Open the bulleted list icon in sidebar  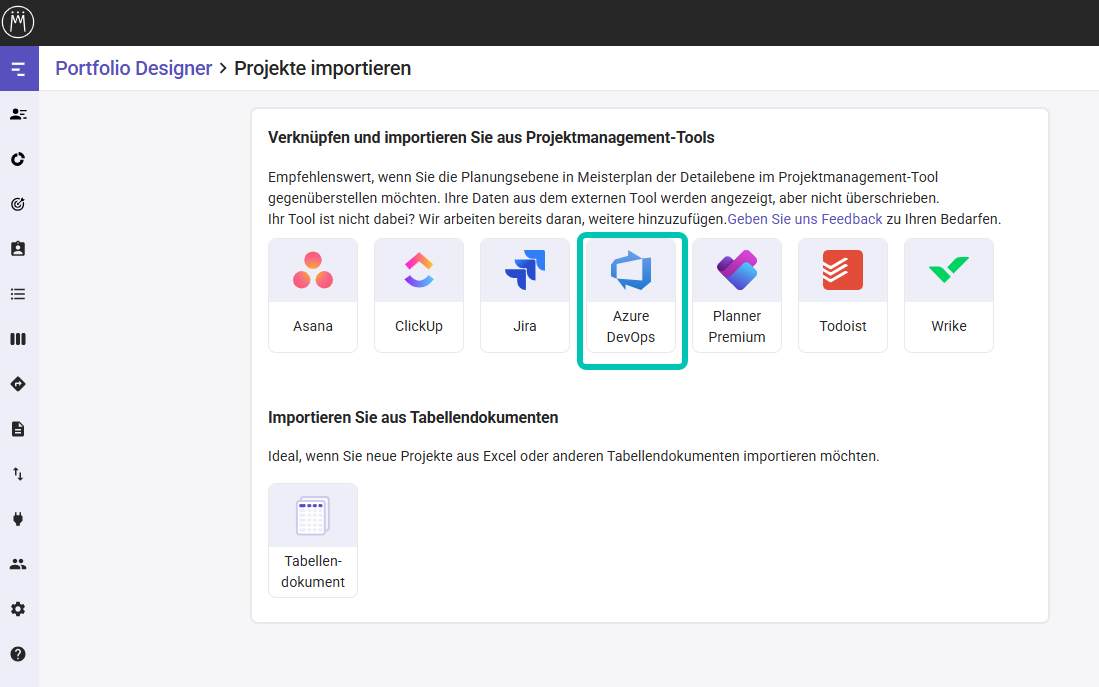pos(18,294)
